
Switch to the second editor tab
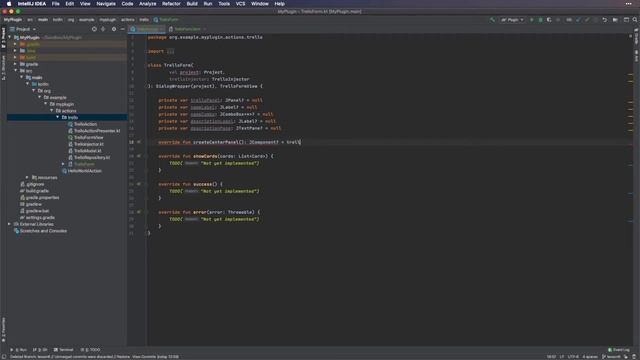click(x=187, y=29)
